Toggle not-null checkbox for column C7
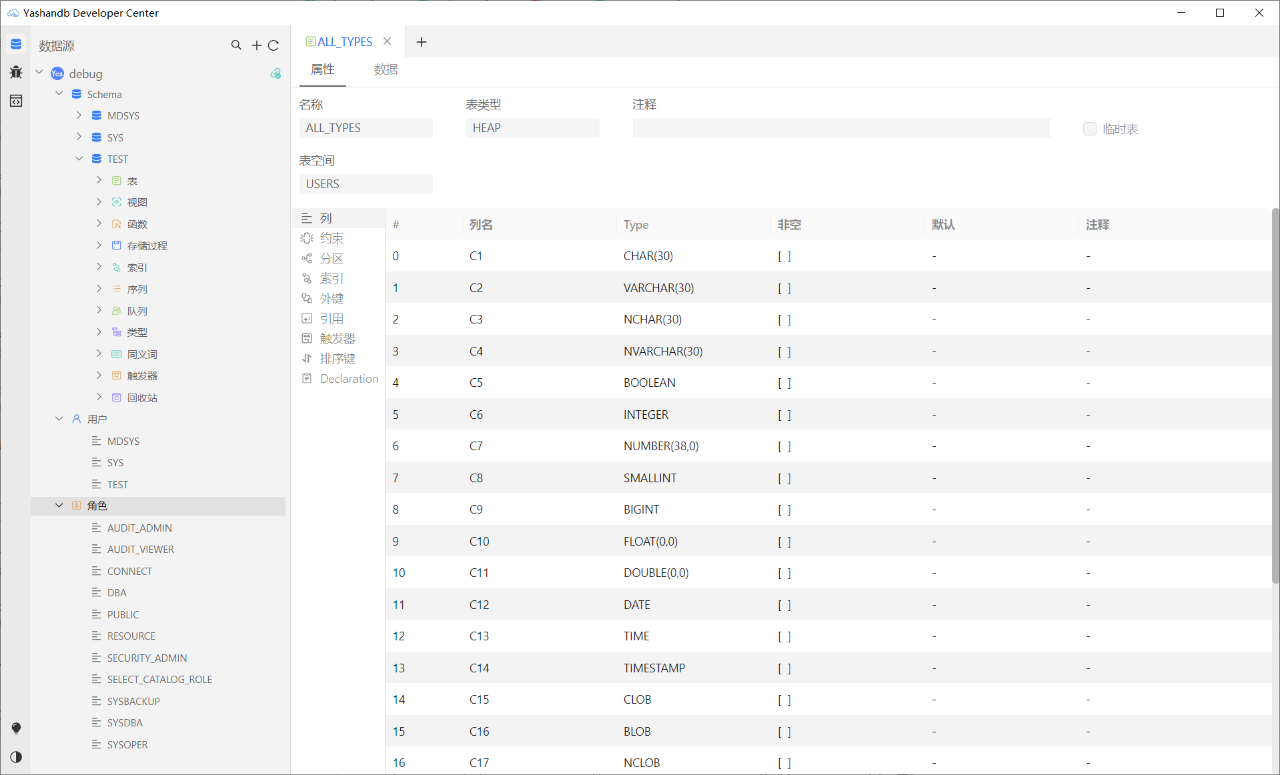 [x=784, y=446]
